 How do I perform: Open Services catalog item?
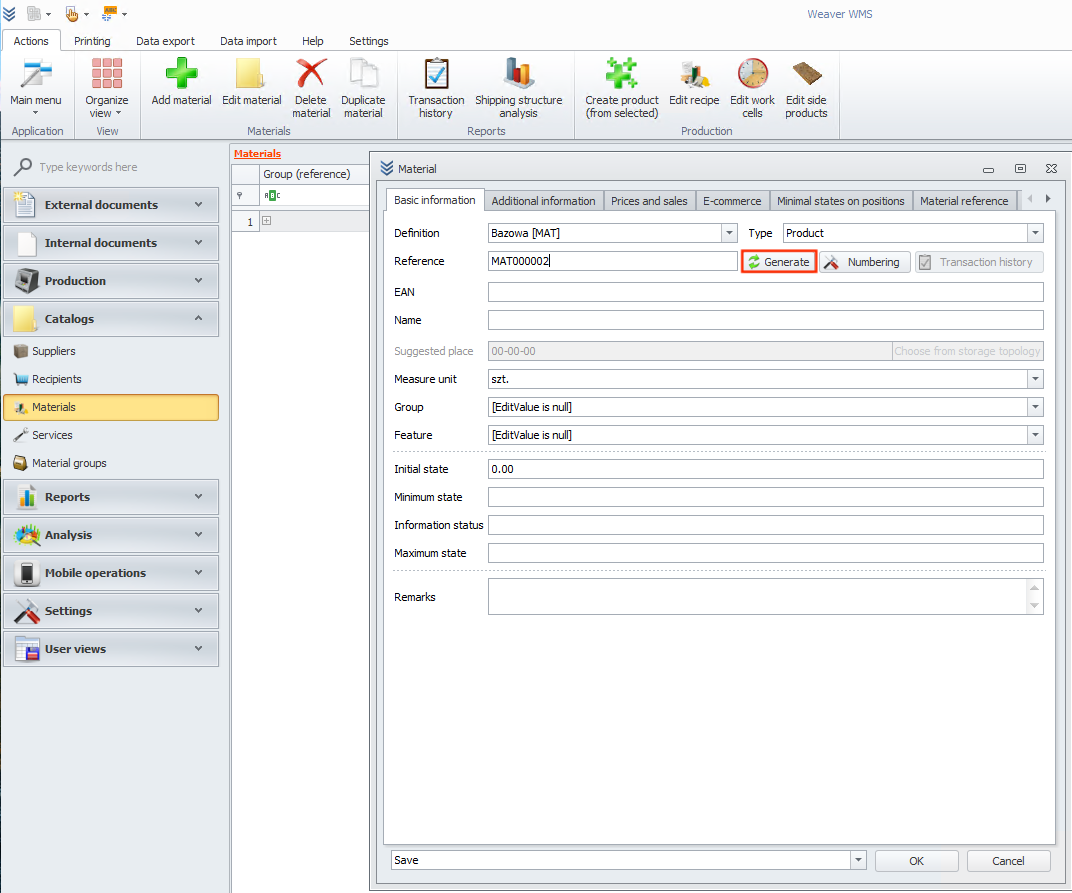pyautogui.click(x=52, y=435)
